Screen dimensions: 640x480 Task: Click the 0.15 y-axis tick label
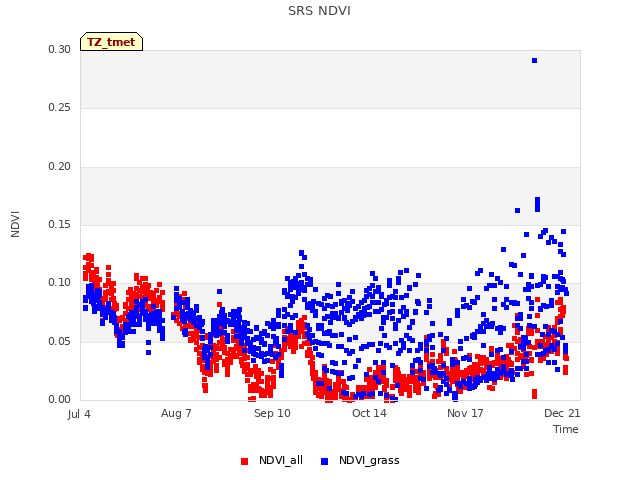pos(60,224)
